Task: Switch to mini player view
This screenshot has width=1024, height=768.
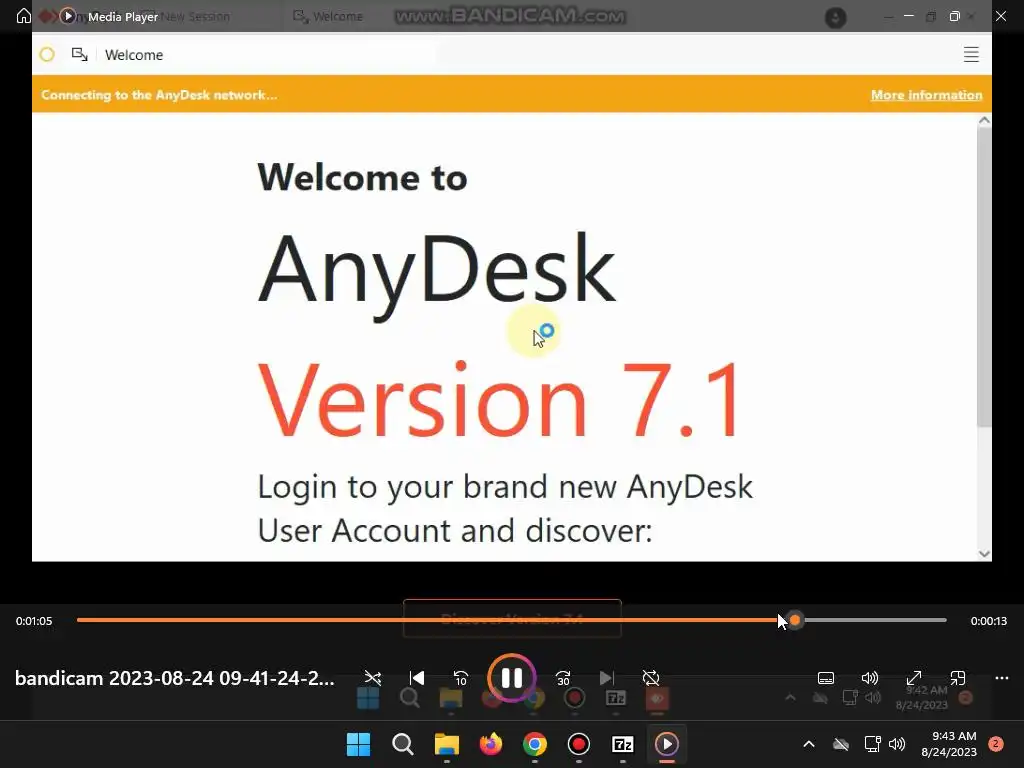Action: (x=957, y=678)
